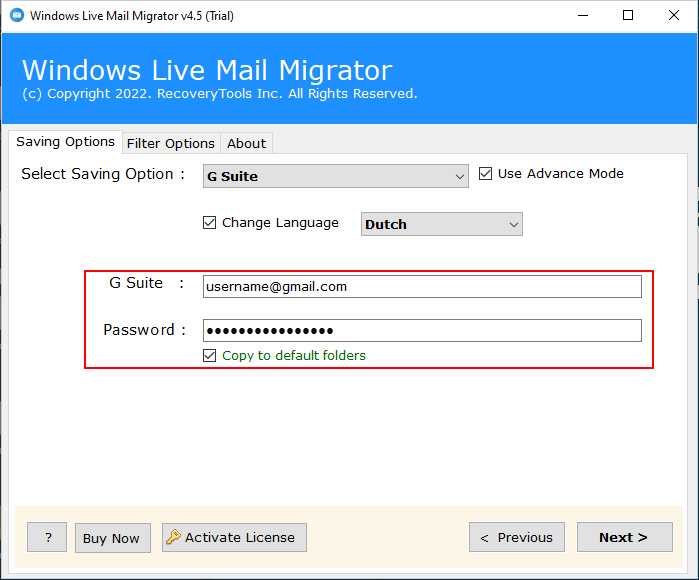Toggle Copy to default folders checkbox

pyautogui.click(x=210, y=355)
